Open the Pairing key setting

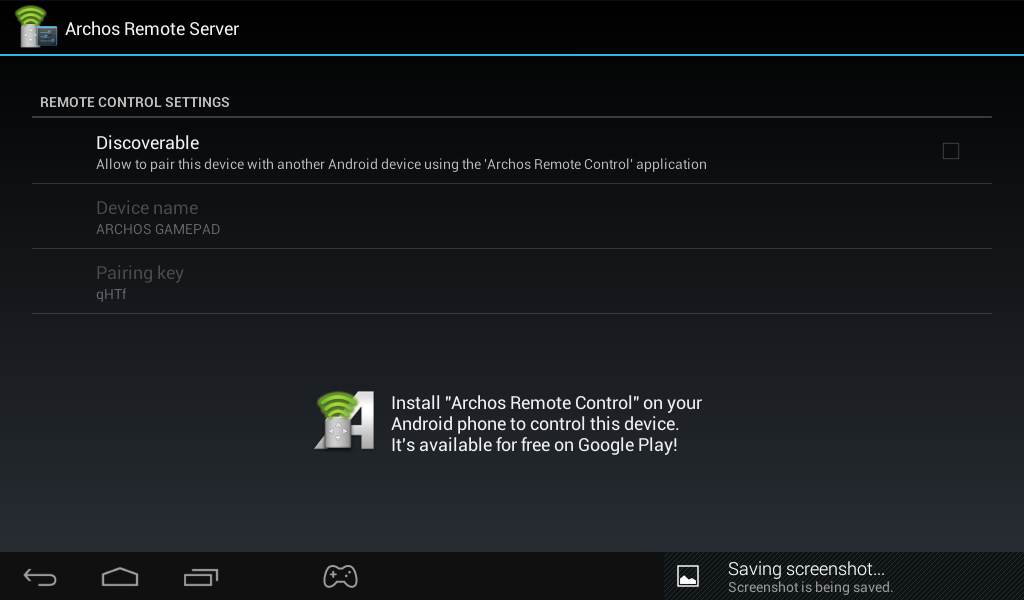point(140,273)
